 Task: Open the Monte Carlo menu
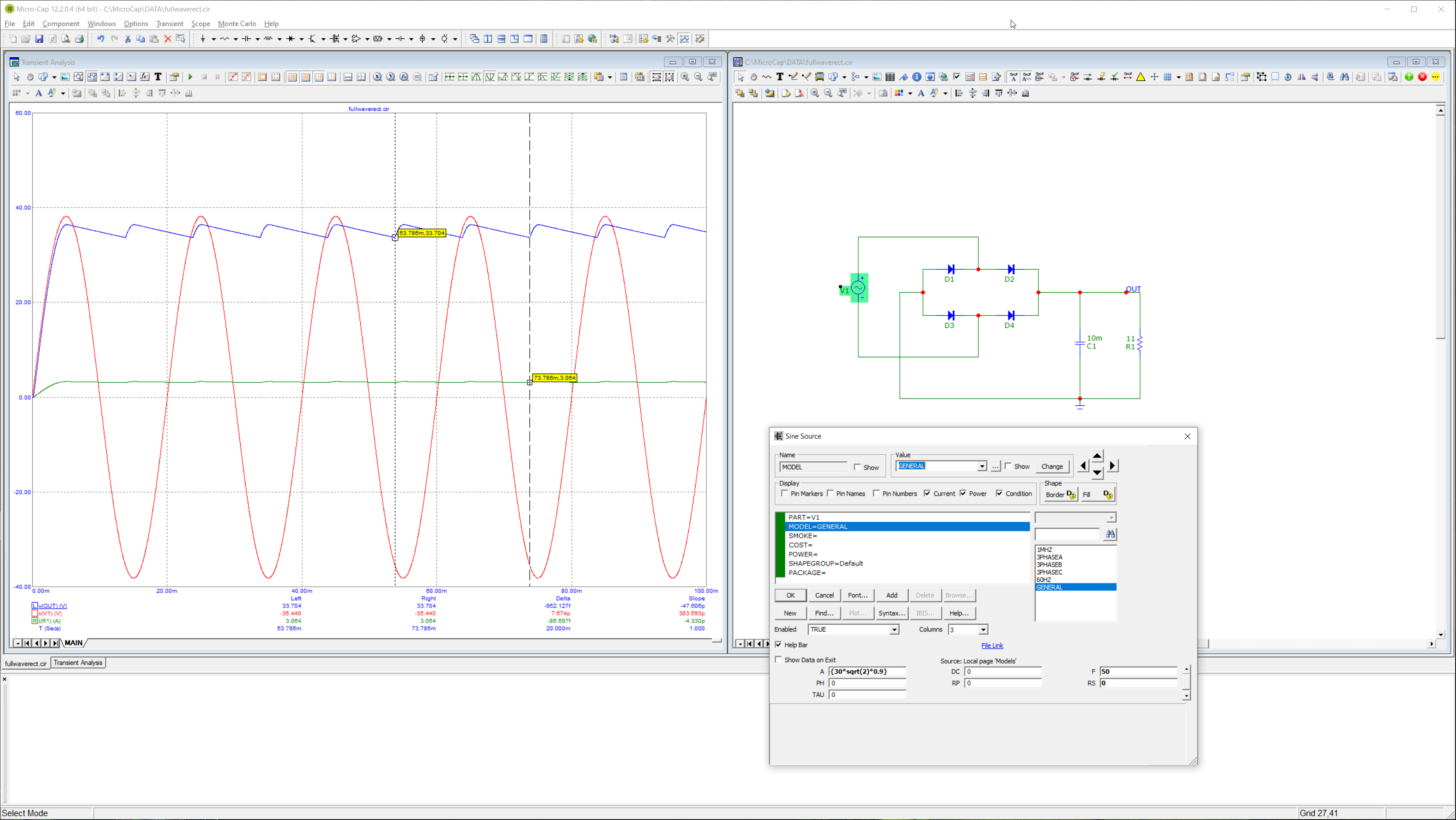click(x=237, y=24)
